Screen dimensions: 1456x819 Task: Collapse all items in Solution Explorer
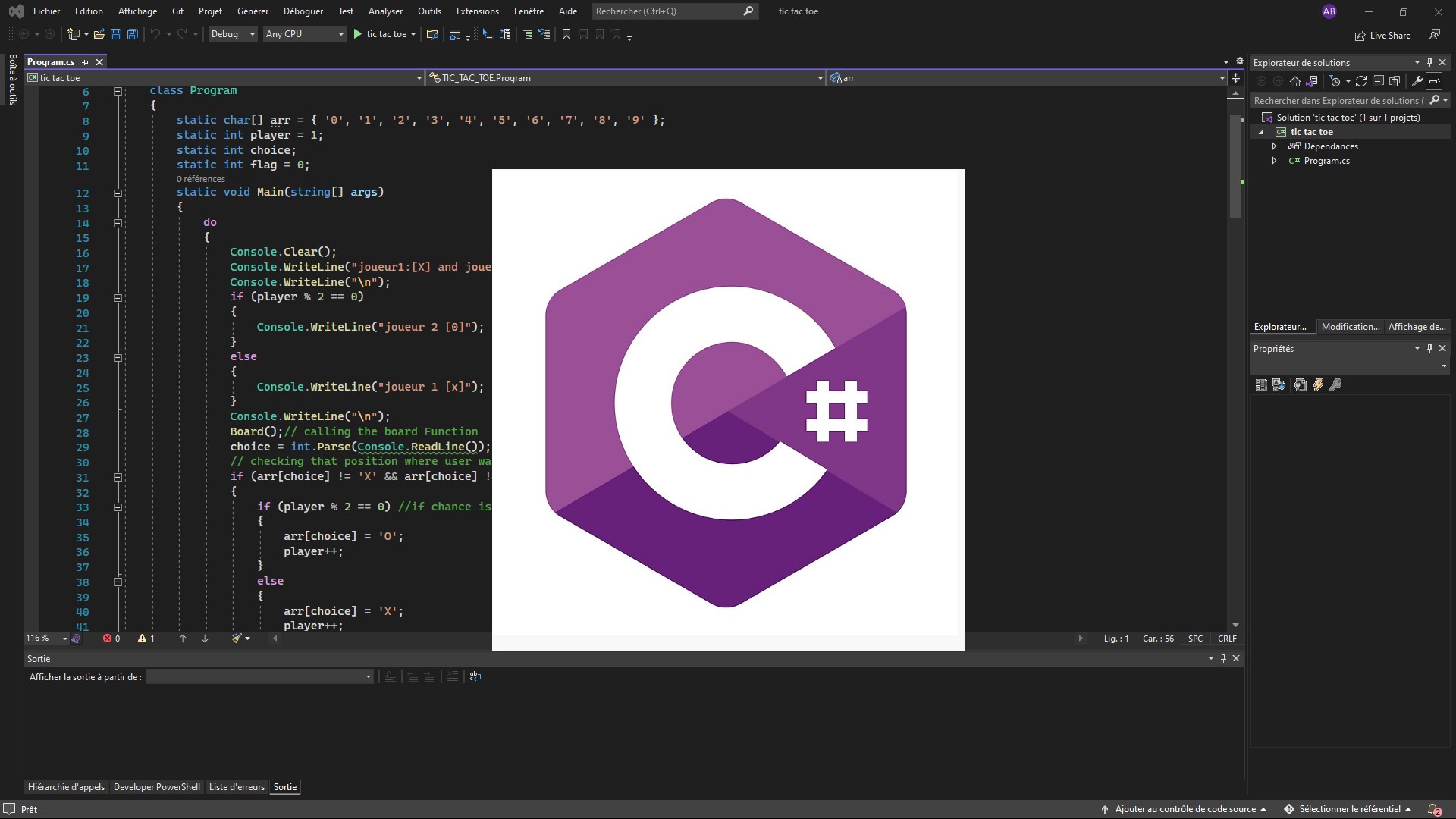click(x=1378, y=81)
